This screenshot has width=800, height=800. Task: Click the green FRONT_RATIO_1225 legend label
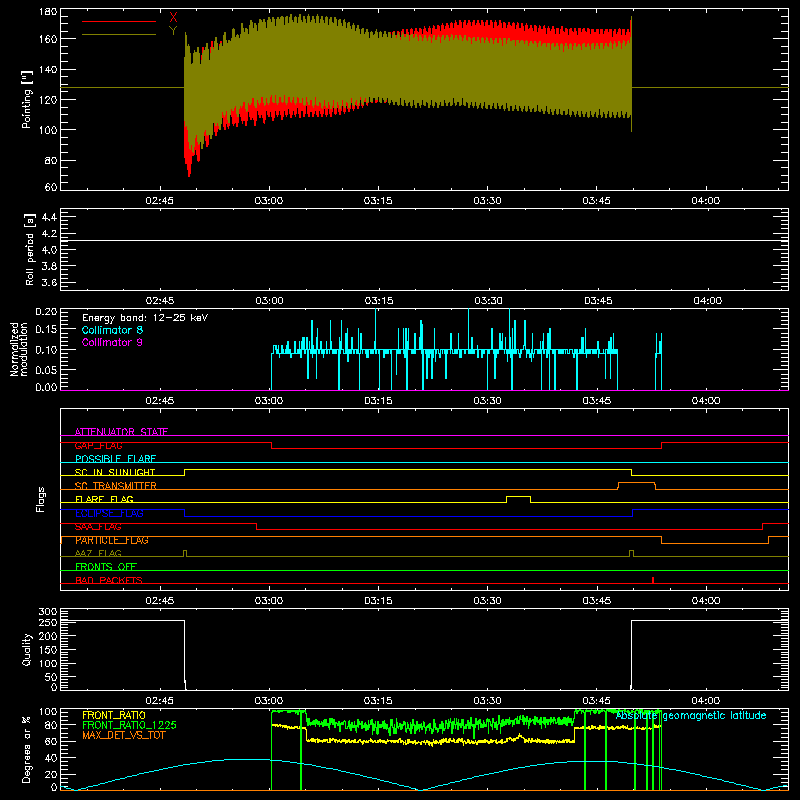coord(129,725)
